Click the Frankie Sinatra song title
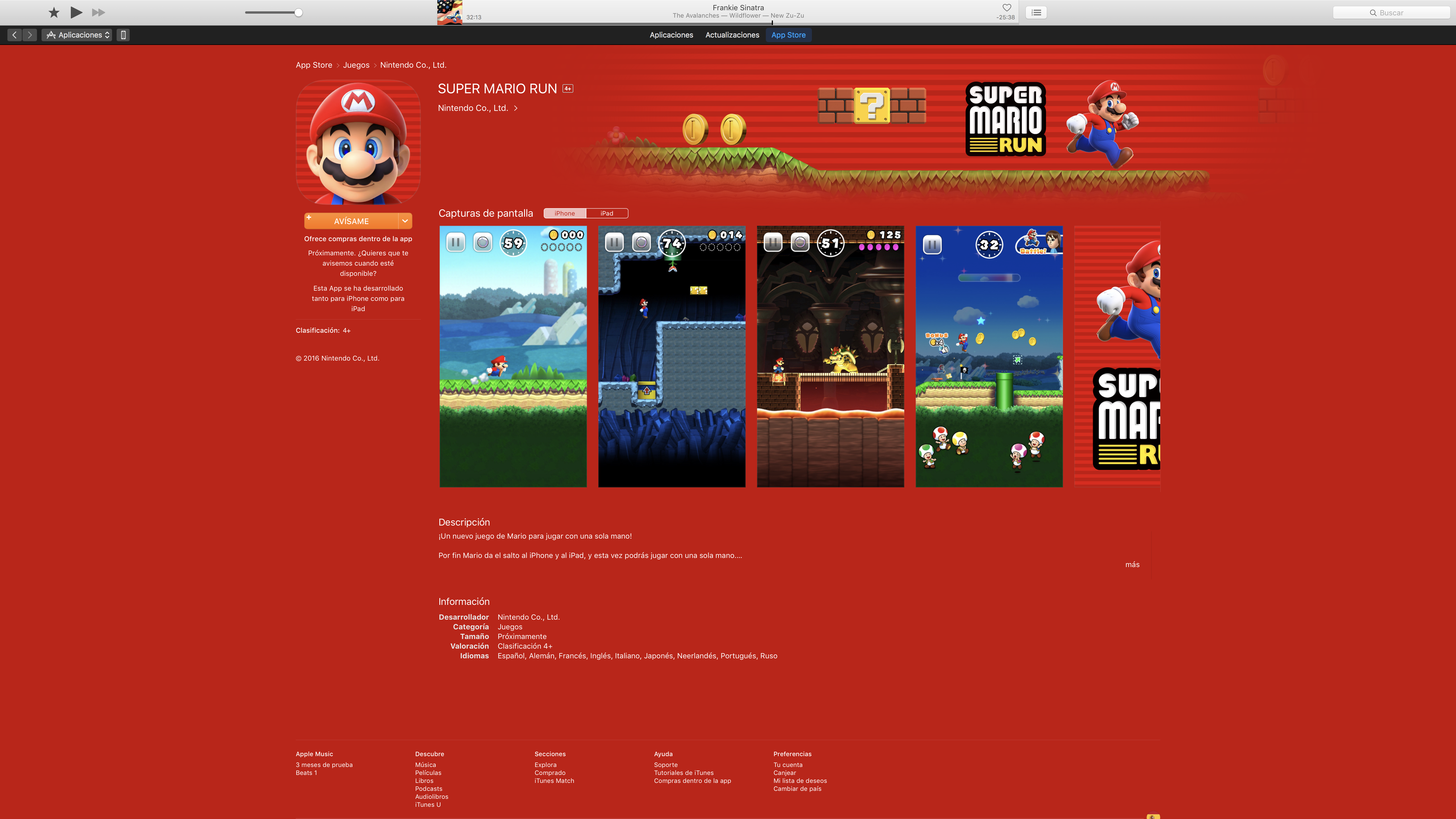1456x819 pixels. [738, 7]
